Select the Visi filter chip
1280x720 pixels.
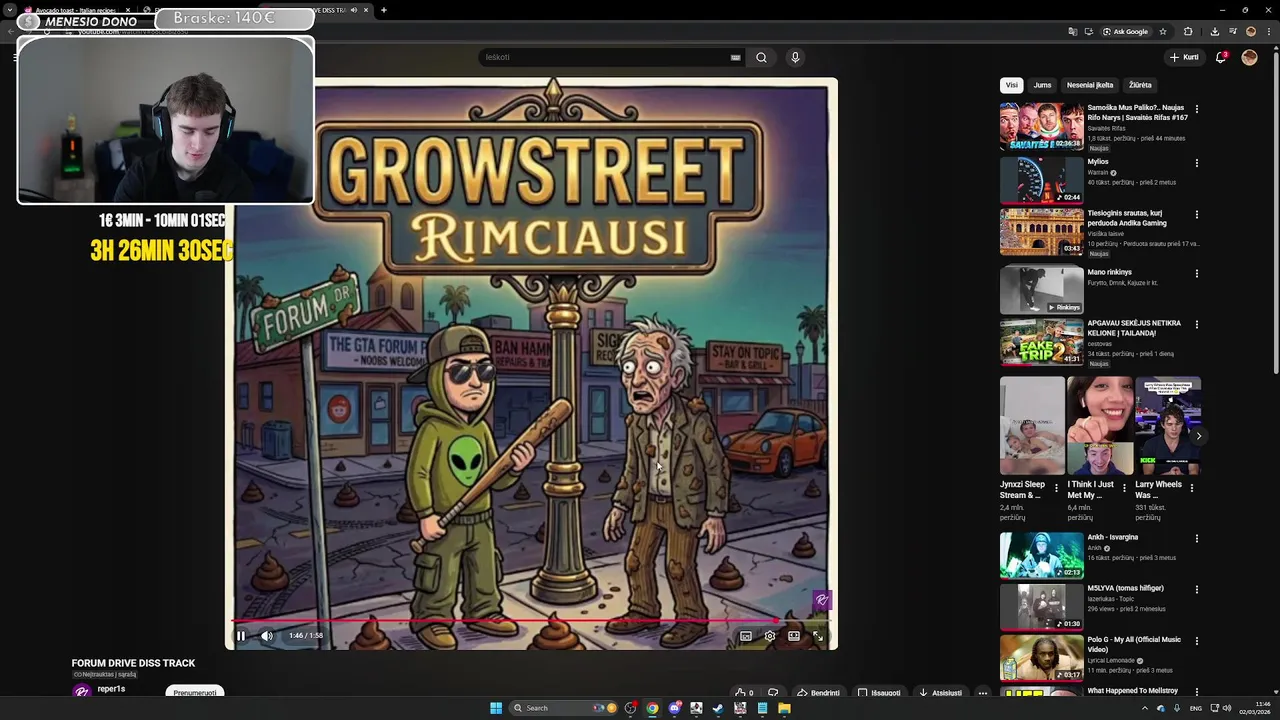[1011, 85]
